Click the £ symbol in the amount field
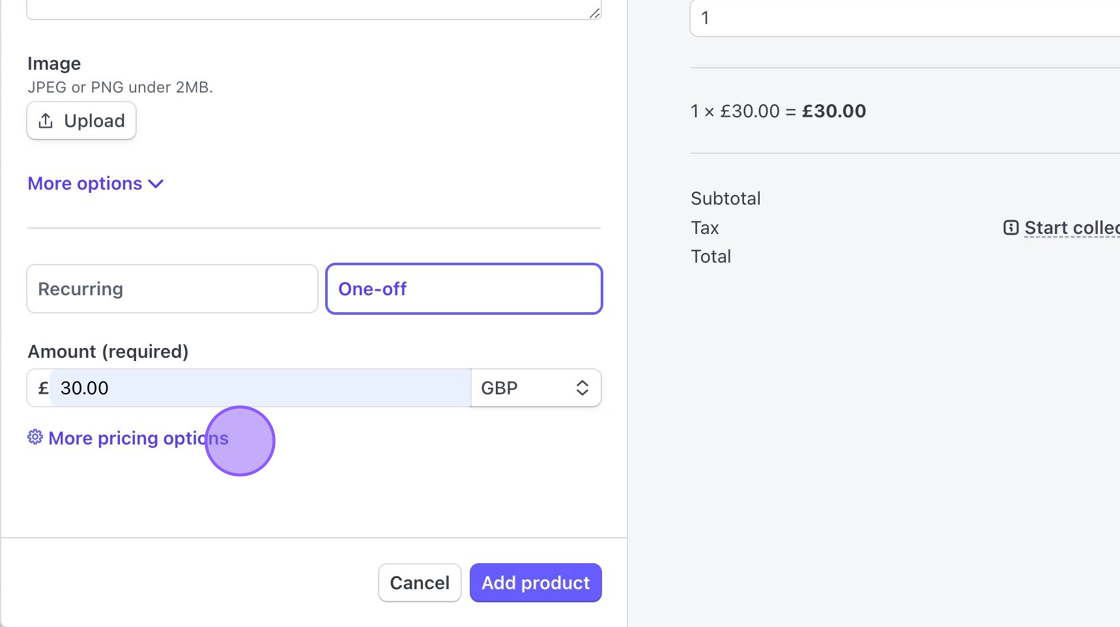This screenshot has height=627, width=1120. click(x=43, y=388)
